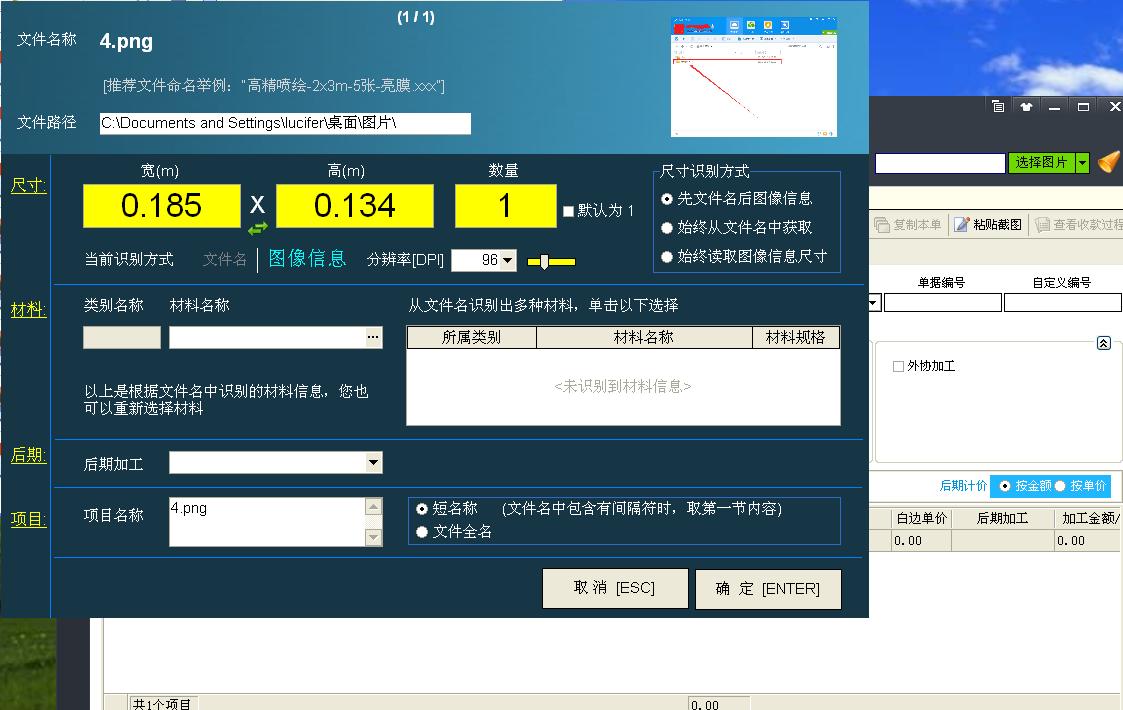
Task: Click the notes icon in the title bar
Action: pyautogui.click(x=998, y=106)
